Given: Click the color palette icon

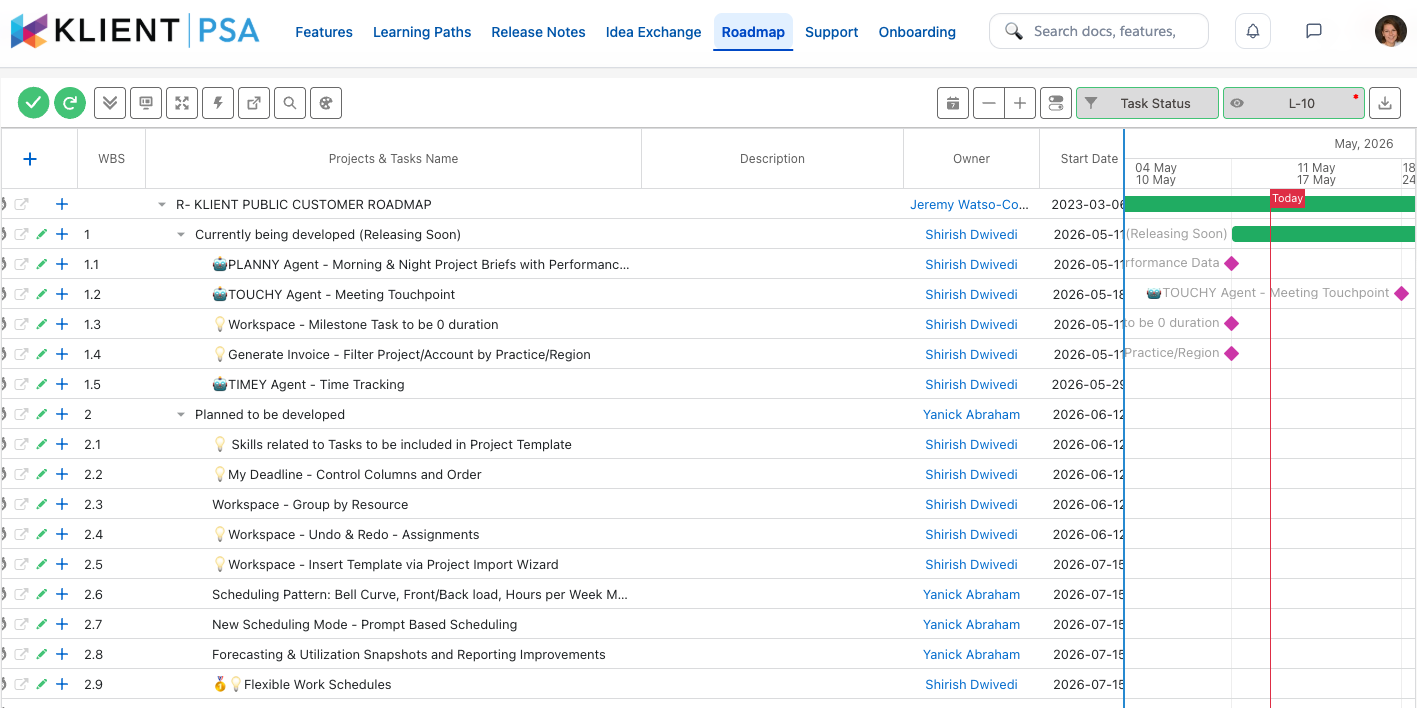Looking at the screenshot, I should pos(326,103).
